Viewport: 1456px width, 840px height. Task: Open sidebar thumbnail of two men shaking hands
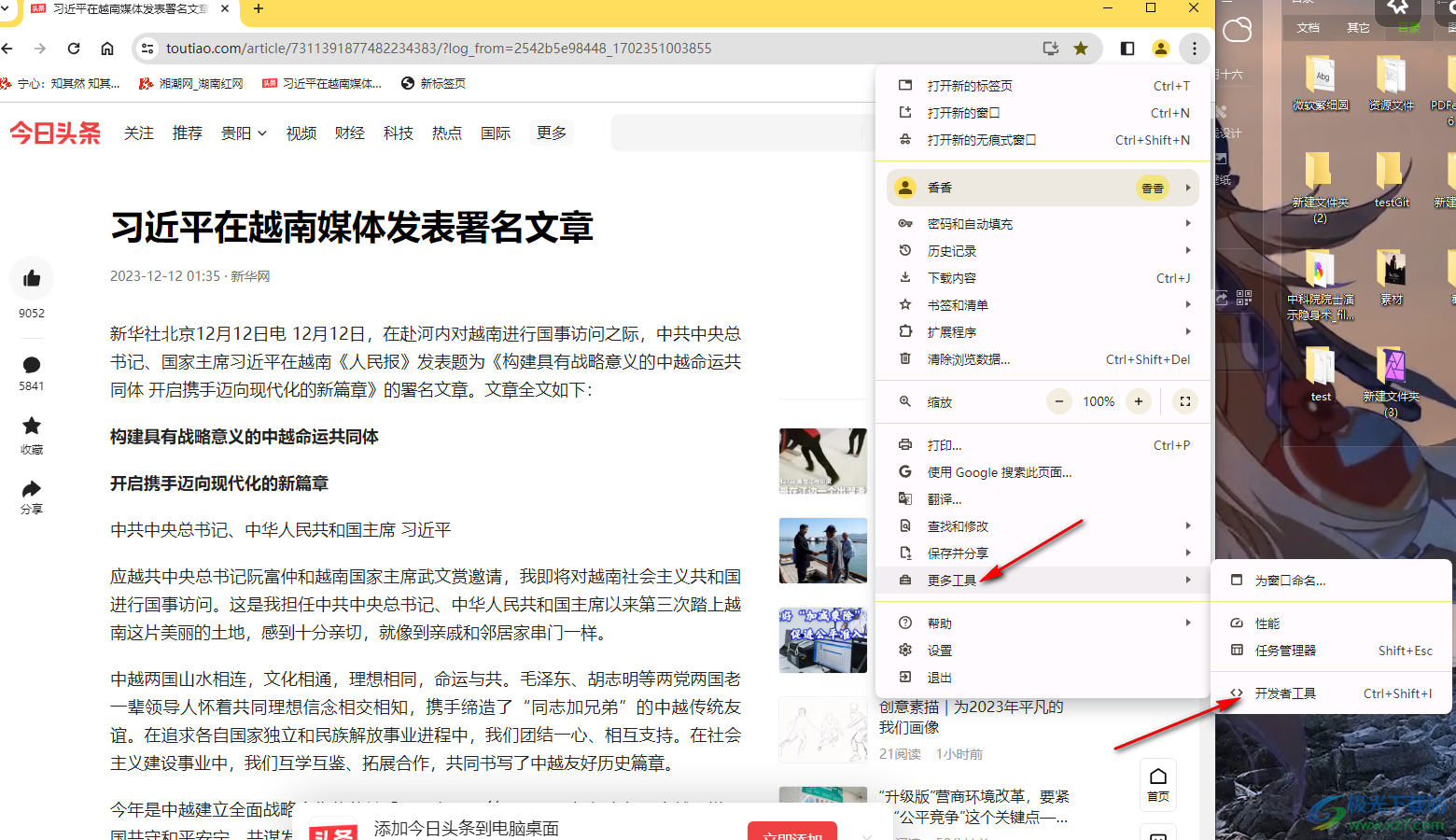click(823, 551)
